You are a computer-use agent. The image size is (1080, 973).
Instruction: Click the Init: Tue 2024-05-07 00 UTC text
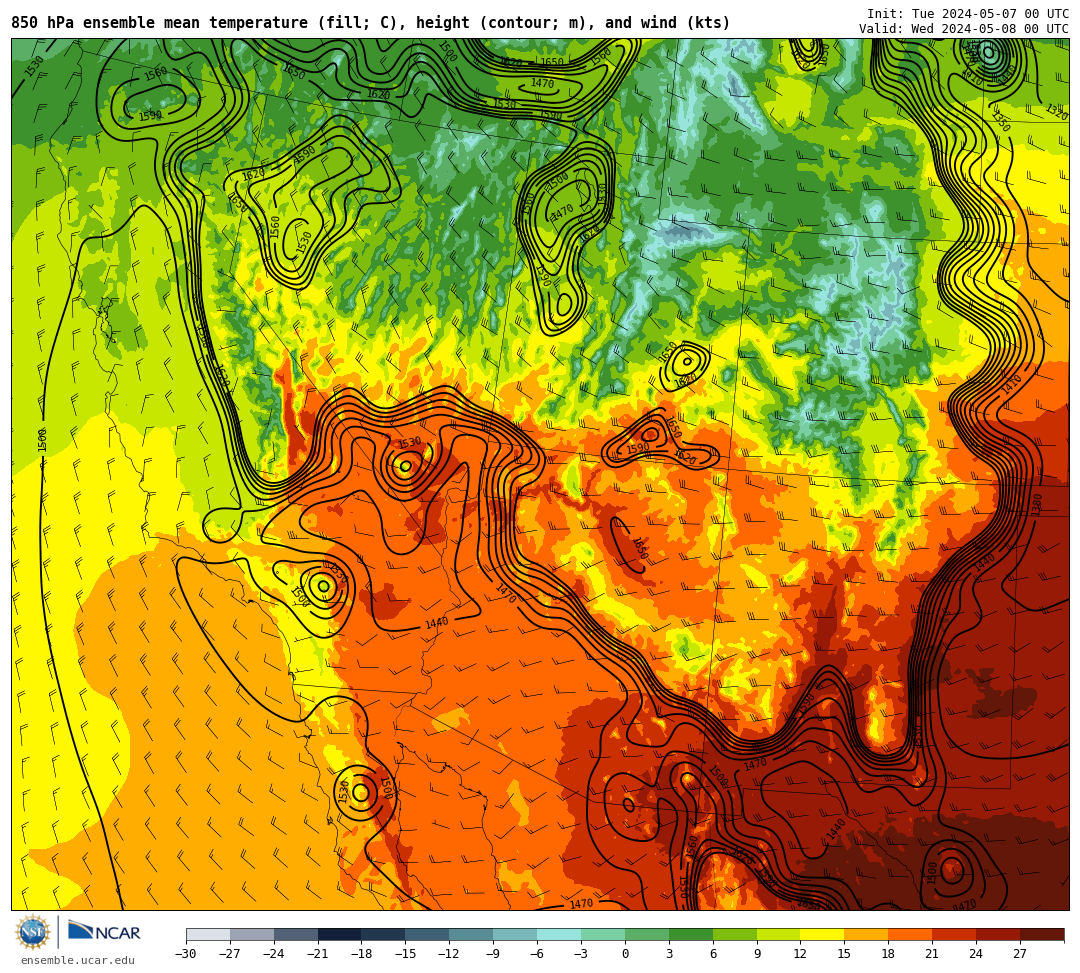pos(968,14)
